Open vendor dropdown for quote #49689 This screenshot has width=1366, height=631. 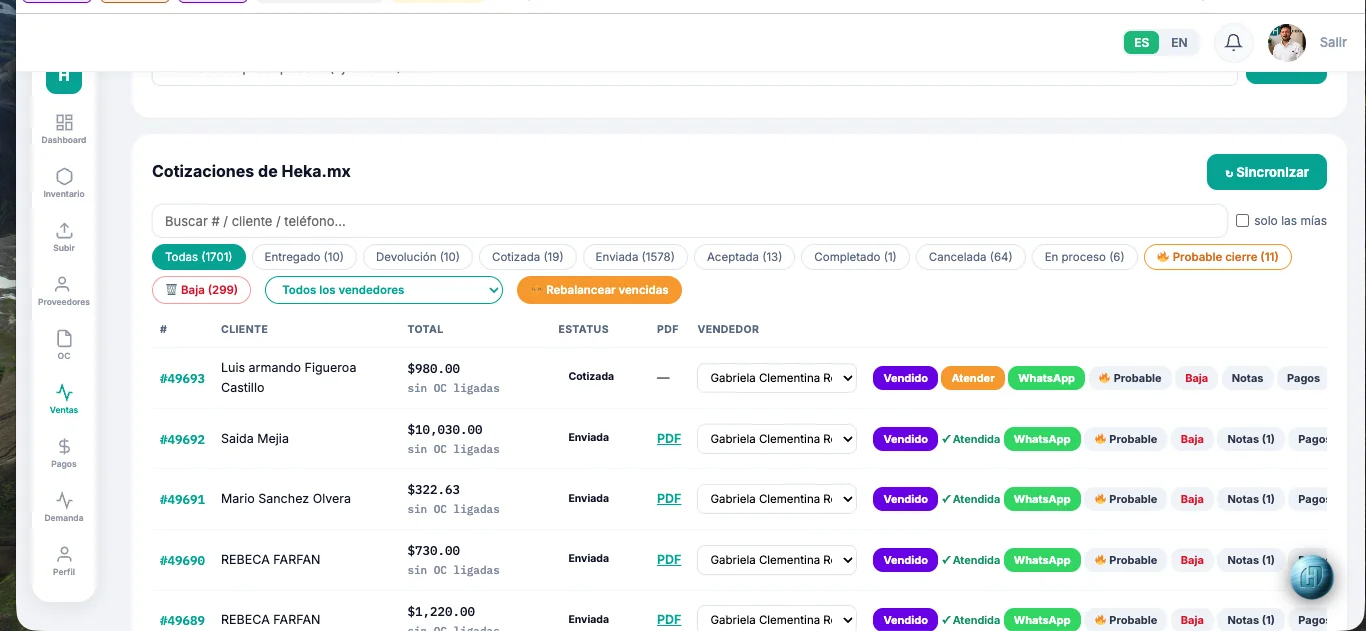[x=777, y=620]
